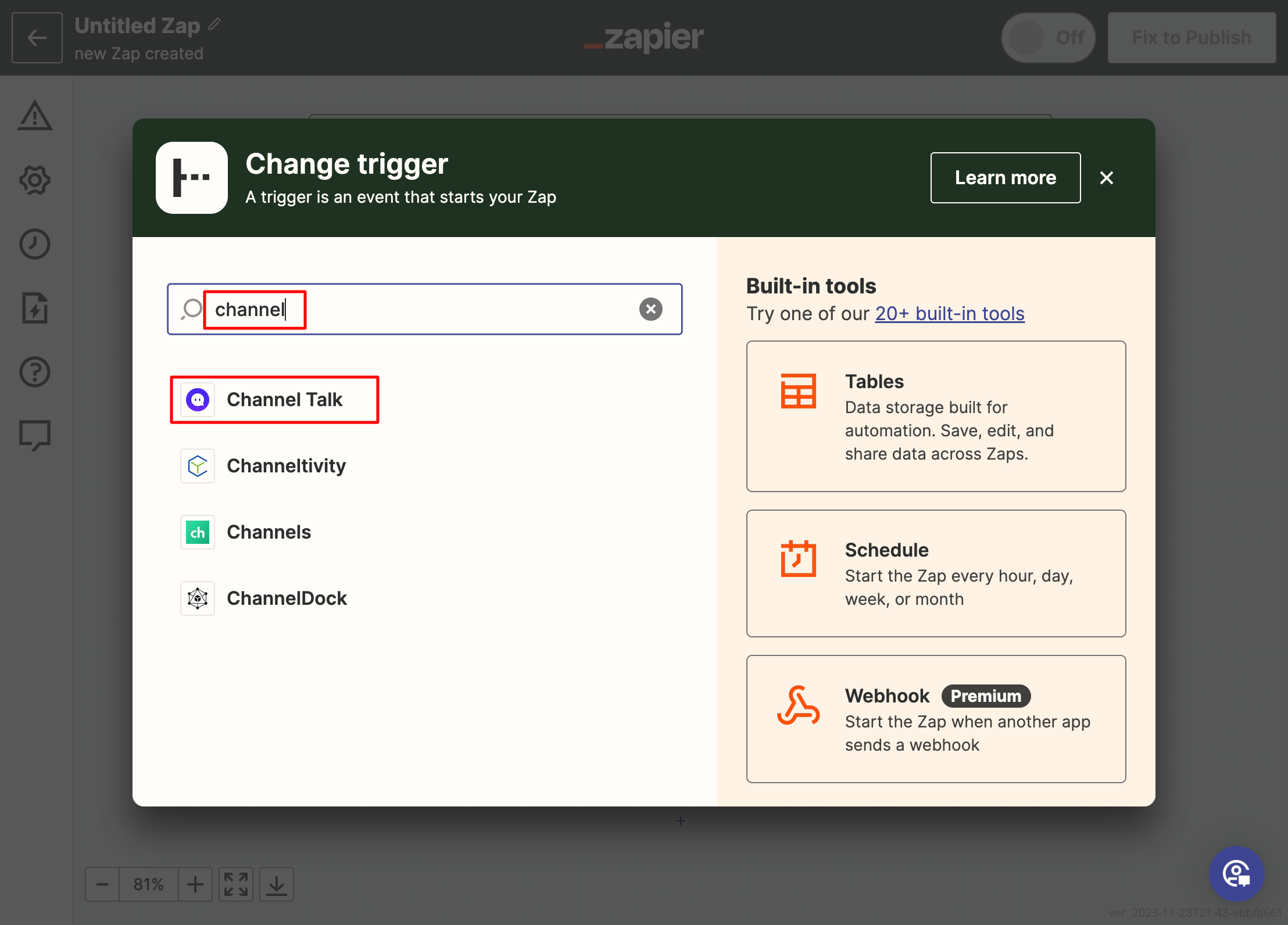Open the 20+ built-in tools link
The image size is (1288, 925).
[950, 314]
